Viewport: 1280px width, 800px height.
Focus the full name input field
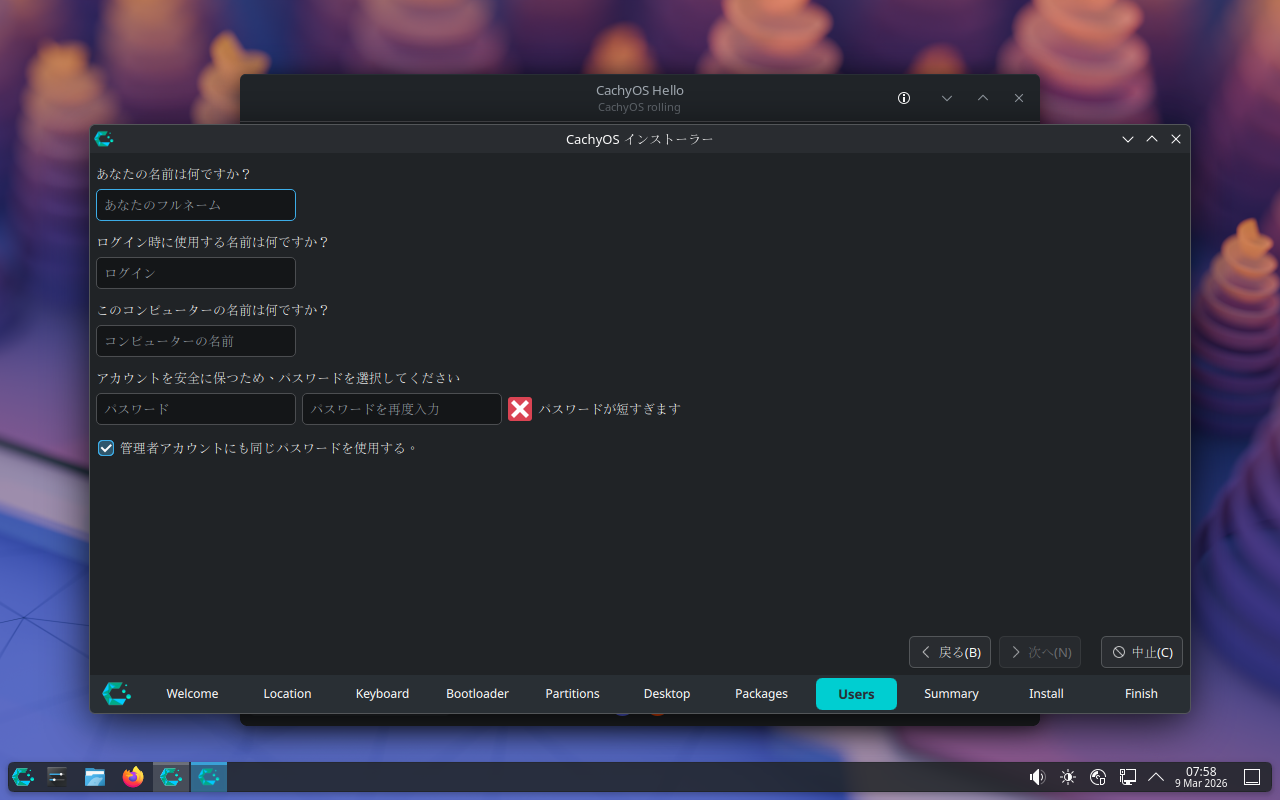(196, 205)
